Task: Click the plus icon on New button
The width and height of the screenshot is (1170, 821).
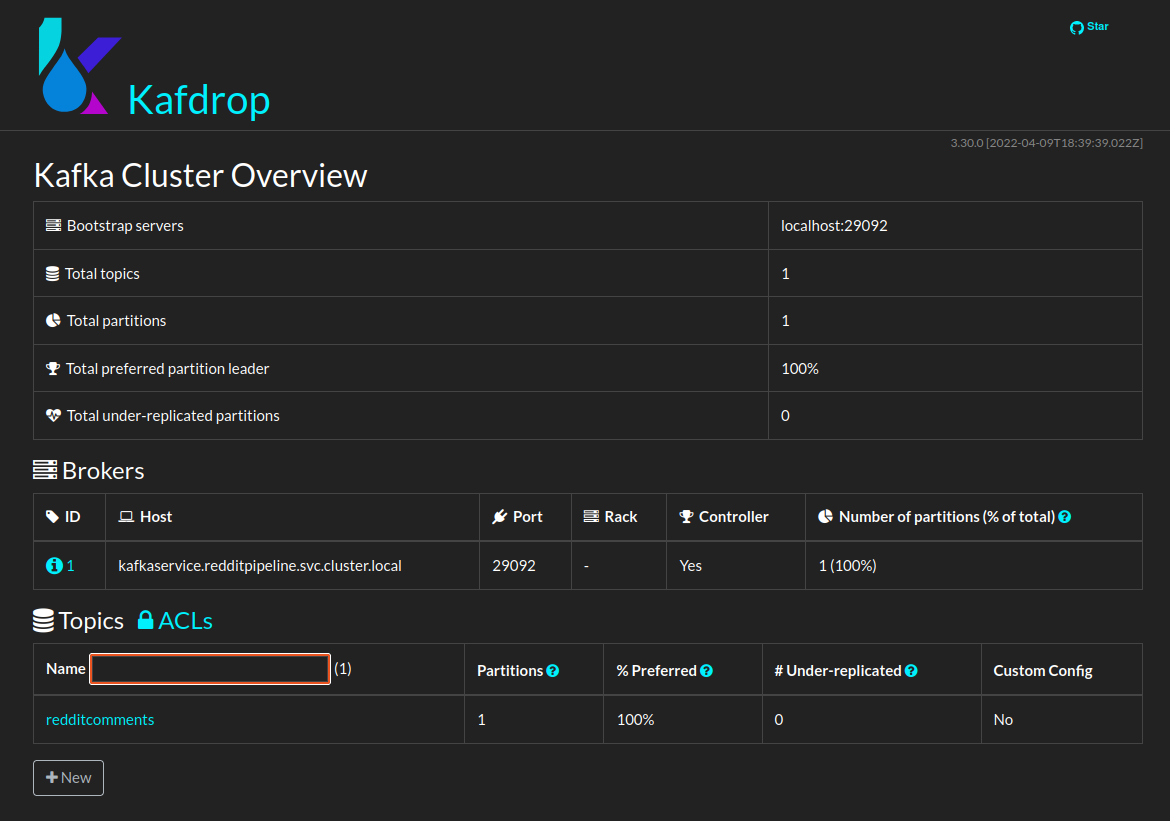Action: pyautogui.click(x=51, y=778)
